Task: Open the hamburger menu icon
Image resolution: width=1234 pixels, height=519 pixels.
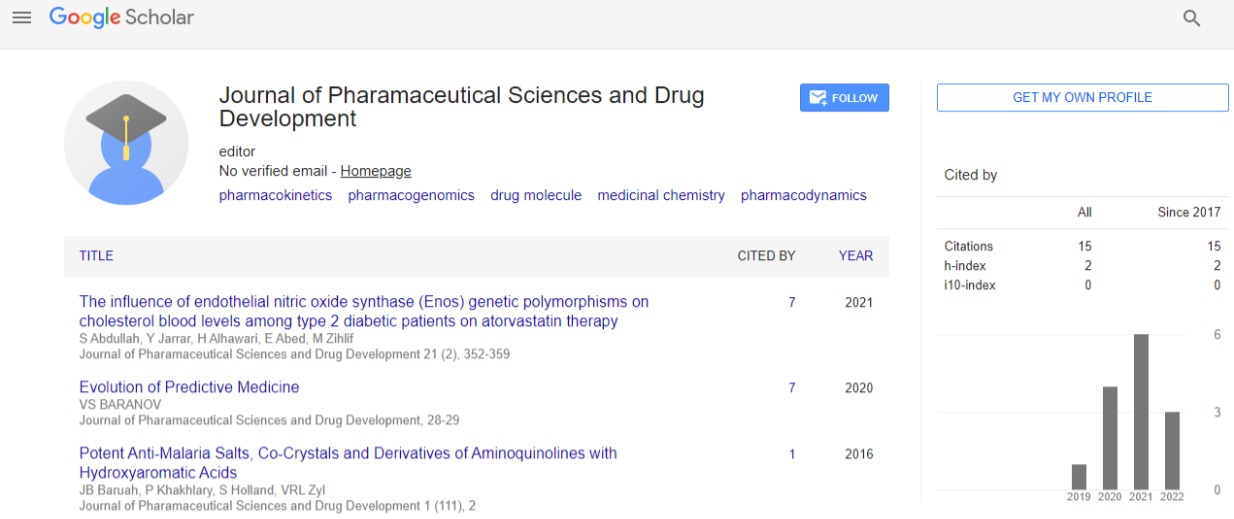Action: (x=21, y=18)
